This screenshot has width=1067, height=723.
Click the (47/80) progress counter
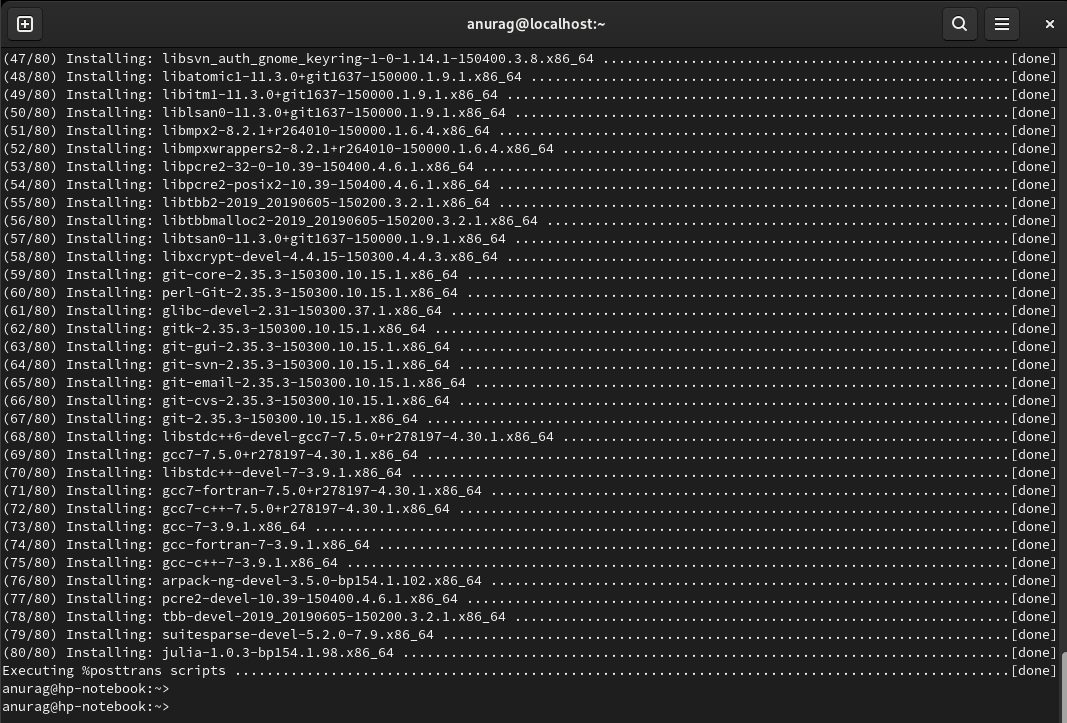point(30,59)
